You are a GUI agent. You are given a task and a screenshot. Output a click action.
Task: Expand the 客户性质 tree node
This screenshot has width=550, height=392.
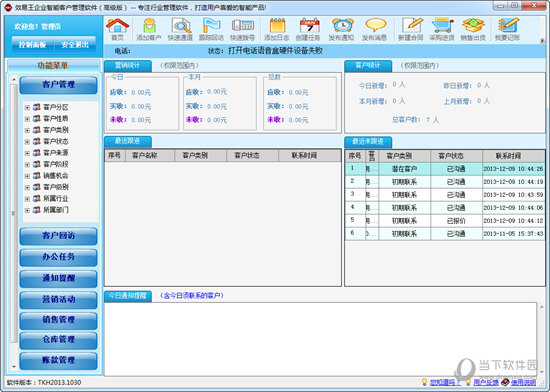(x=27, y=119)
